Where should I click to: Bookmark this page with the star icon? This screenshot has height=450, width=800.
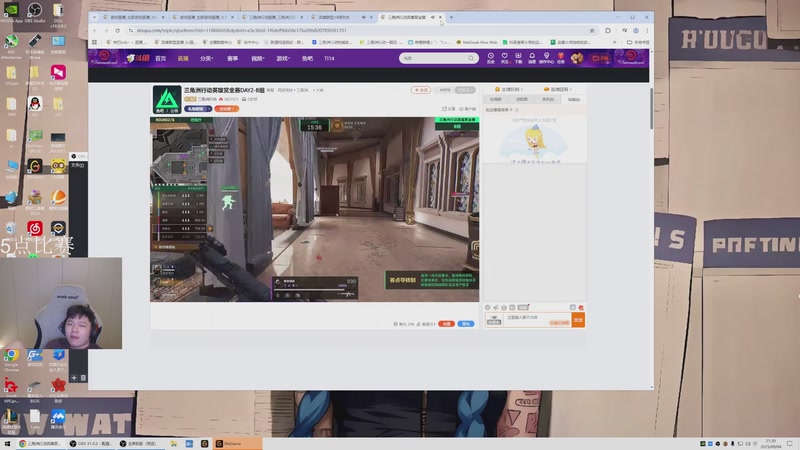click(592, 31)
